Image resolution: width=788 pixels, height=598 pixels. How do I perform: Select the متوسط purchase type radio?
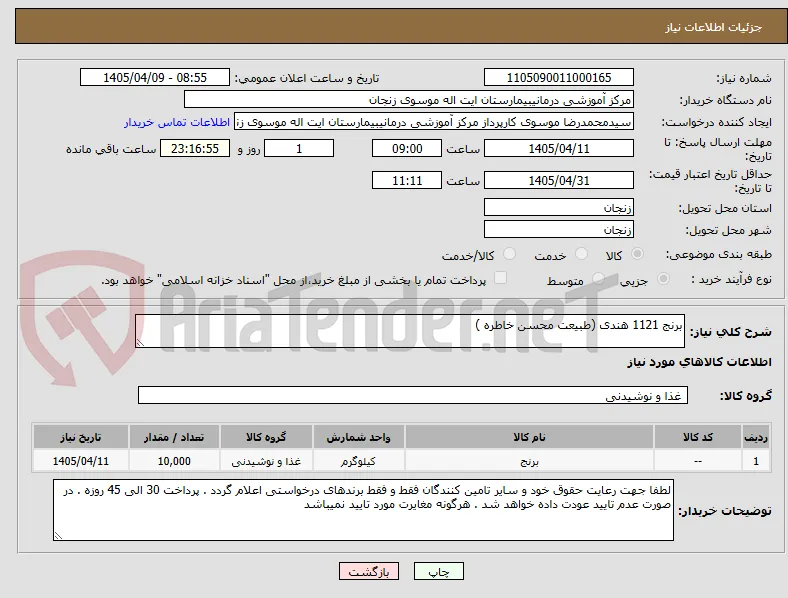tap(598, 278)
